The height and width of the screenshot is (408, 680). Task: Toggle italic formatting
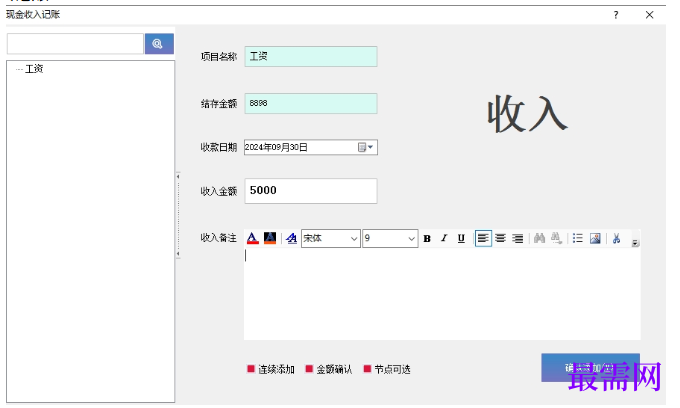tap(444, 238)
